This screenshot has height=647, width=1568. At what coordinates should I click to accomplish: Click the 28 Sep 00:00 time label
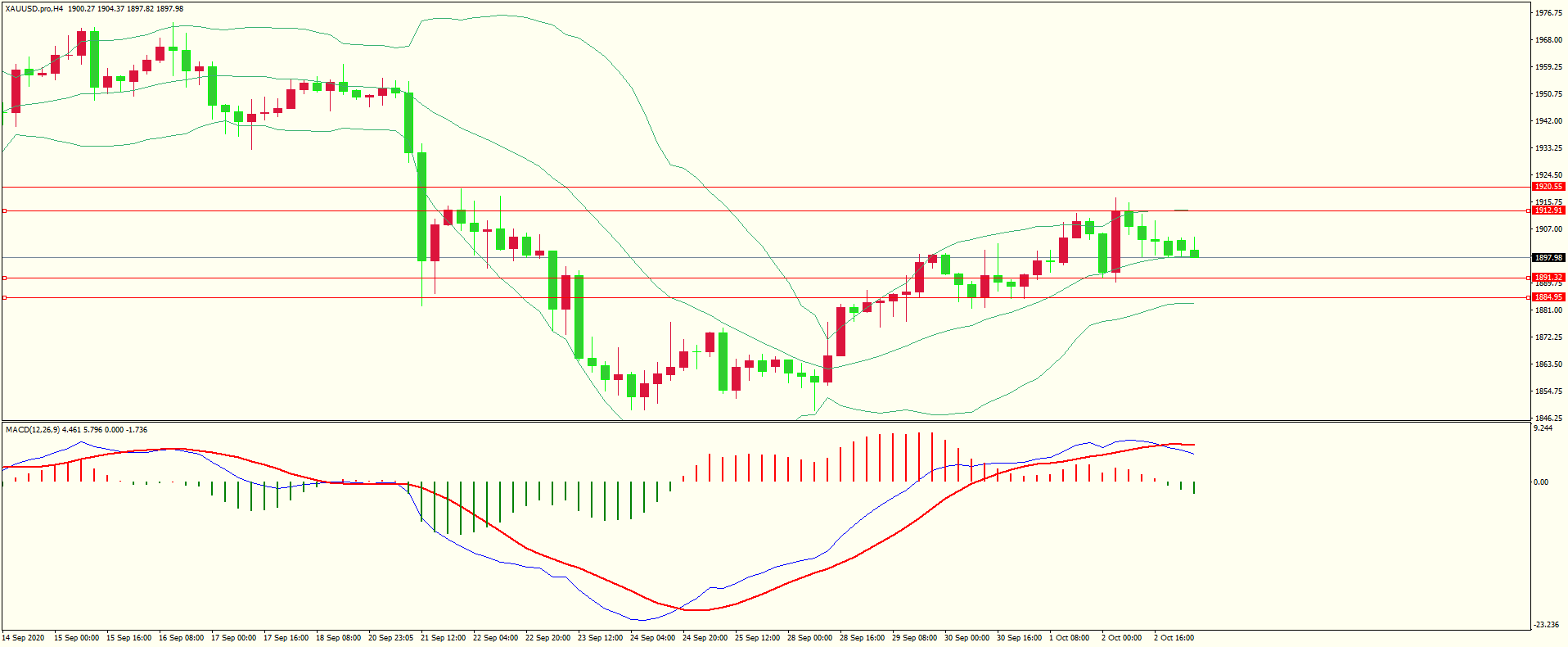pos(809,638)
